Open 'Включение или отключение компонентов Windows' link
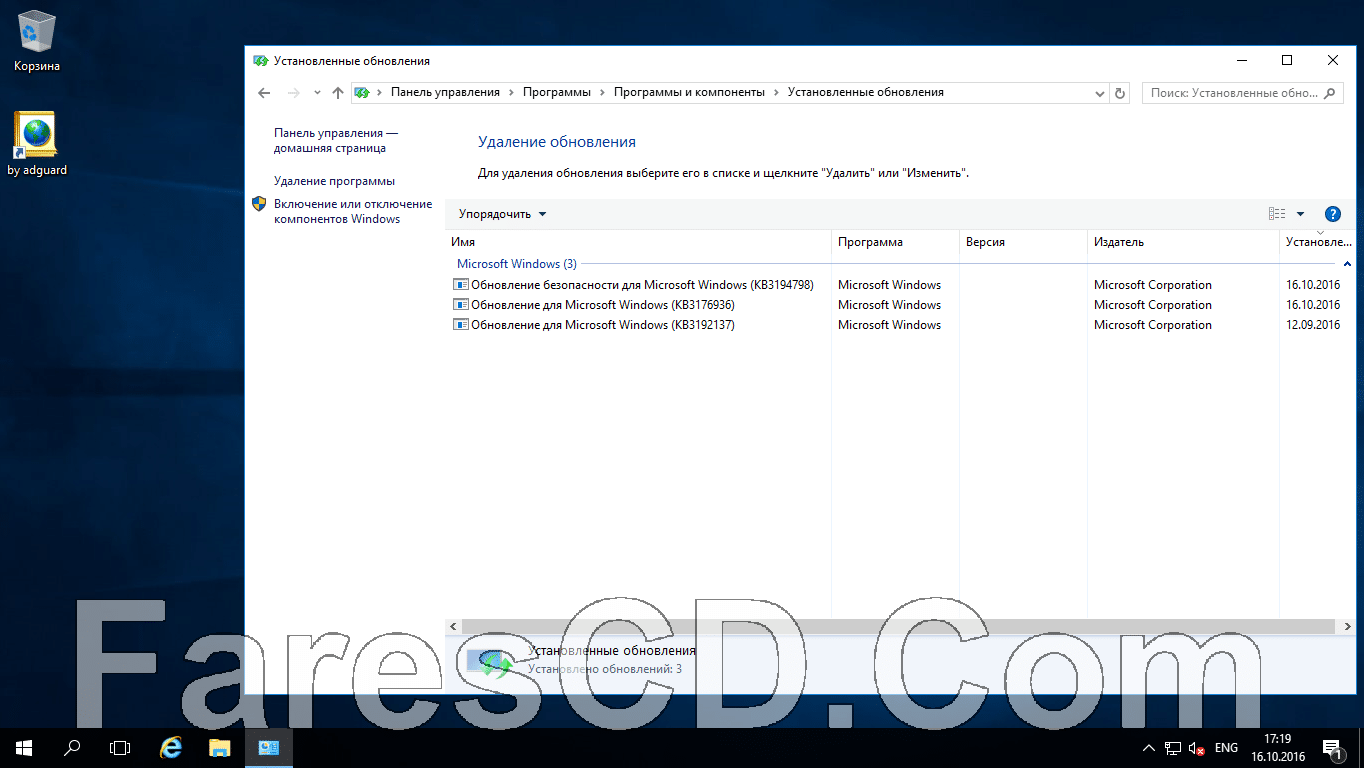This screenshot has height=768, width=1364. [353, 211]
